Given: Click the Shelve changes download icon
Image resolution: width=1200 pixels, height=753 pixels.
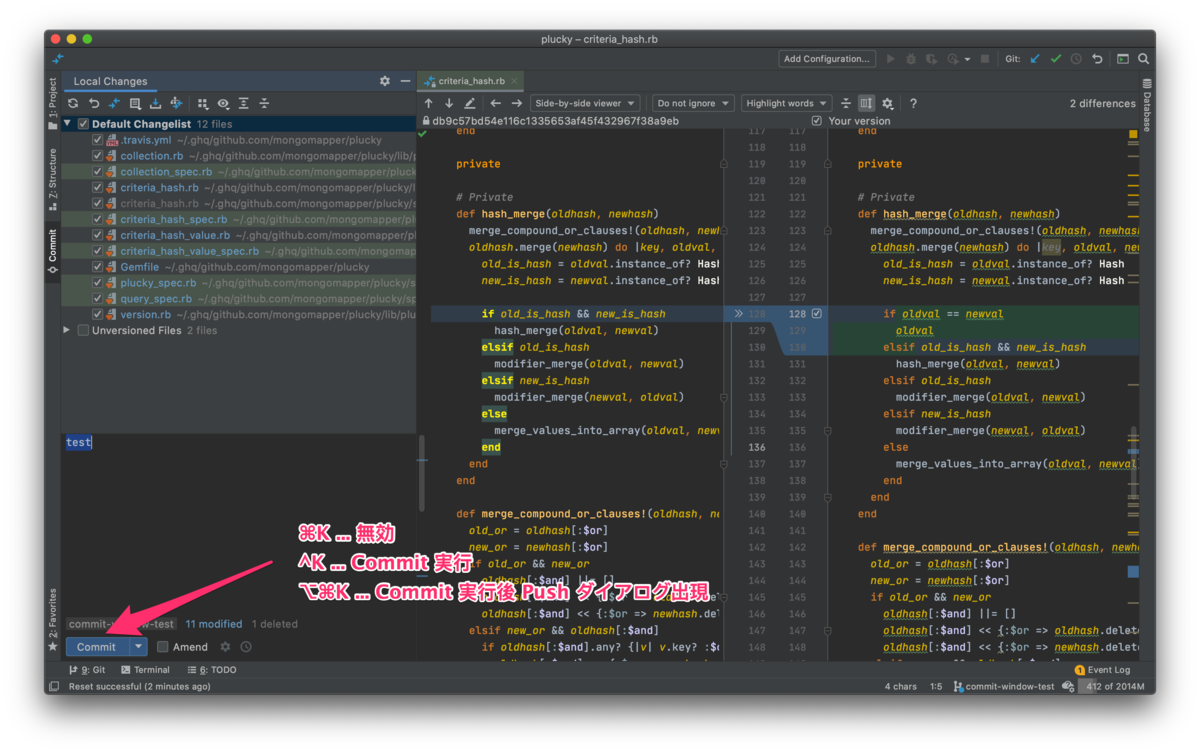Looking at the screenshot, I should [155, 103].
